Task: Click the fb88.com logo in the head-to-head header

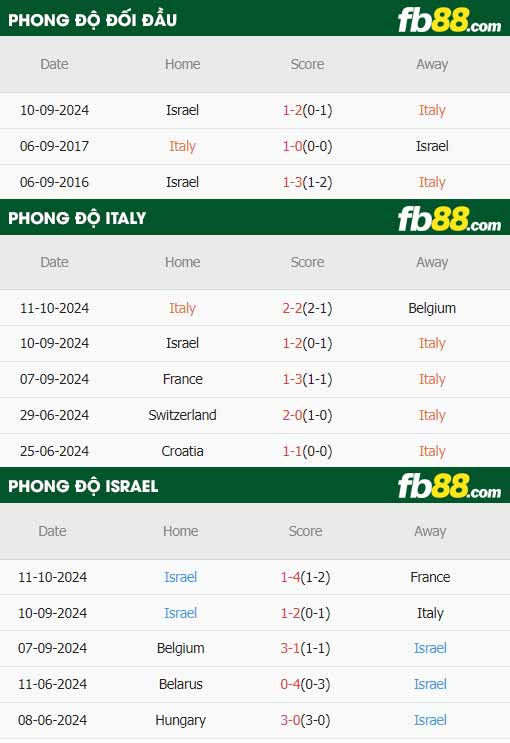Action: pos(449,20)
